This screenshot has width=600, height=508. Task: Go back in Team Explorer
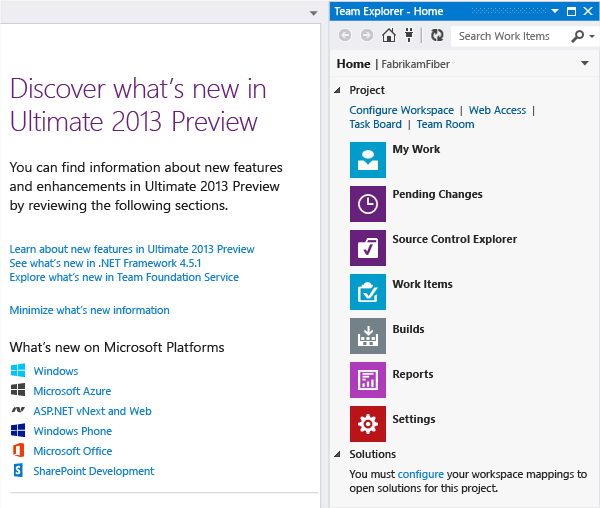click(345, 36)
